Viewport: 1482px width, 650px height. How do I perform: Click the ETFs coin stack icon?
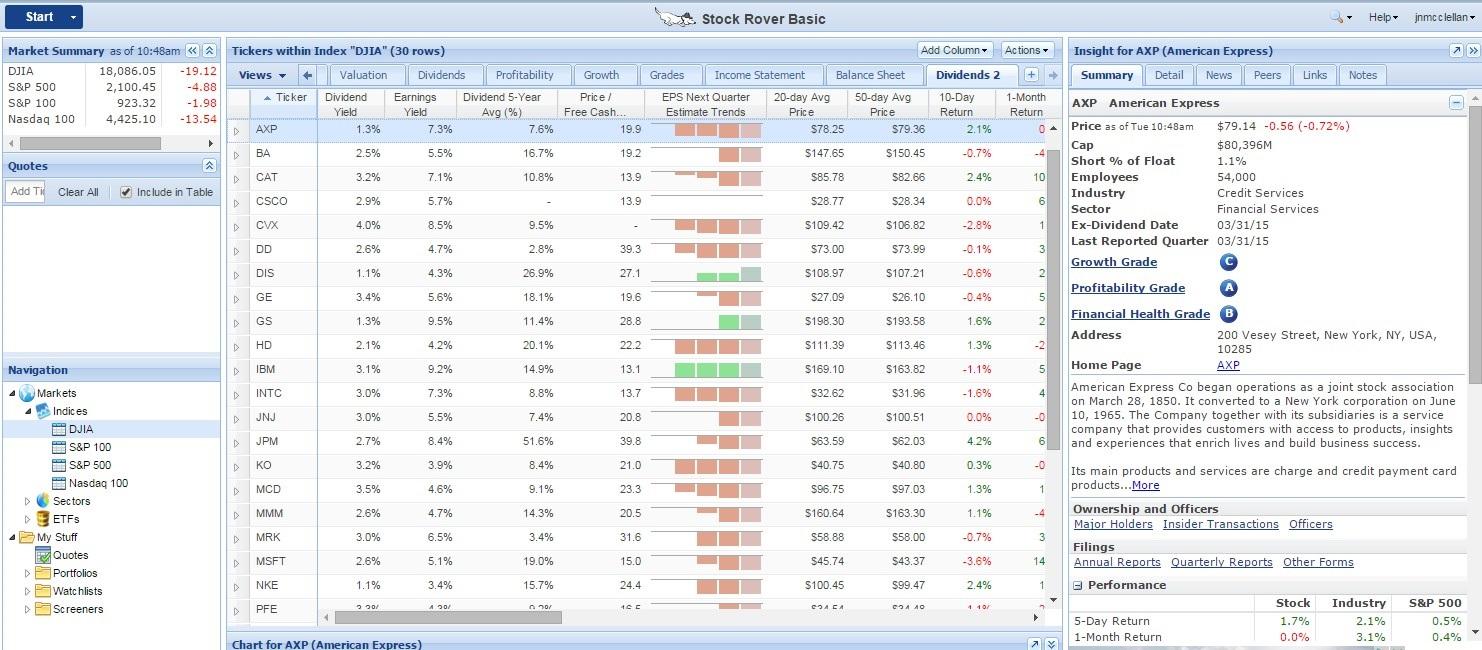43,519
